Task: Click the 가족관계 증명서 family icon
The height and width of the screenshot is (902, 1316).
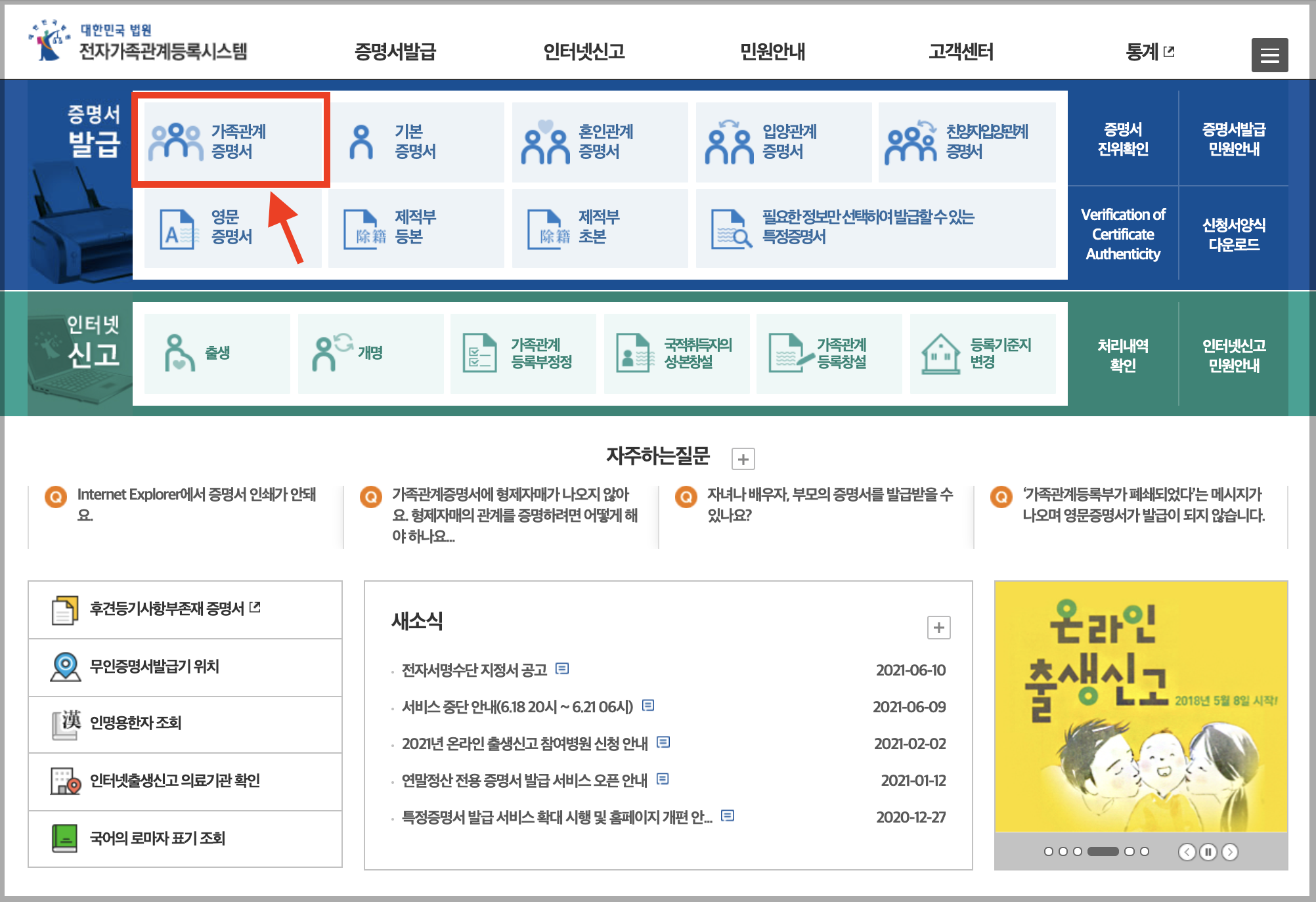Action: tap(175, 142)
